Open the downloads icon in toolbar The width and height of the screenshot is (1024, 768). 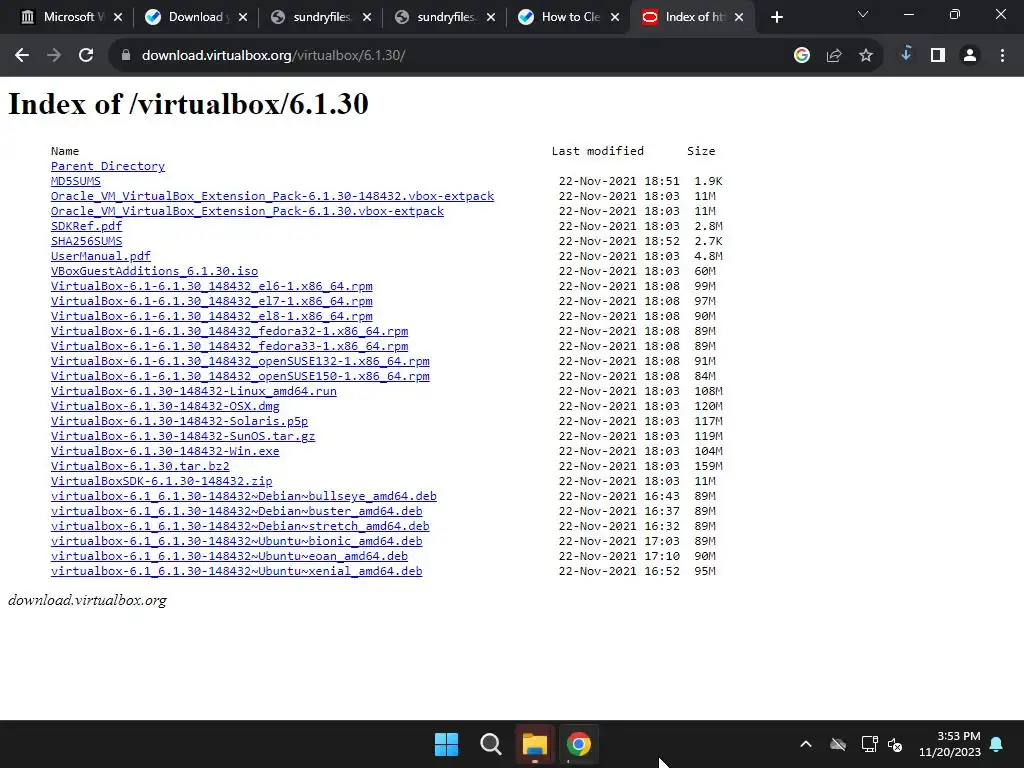tap(906, 54)
